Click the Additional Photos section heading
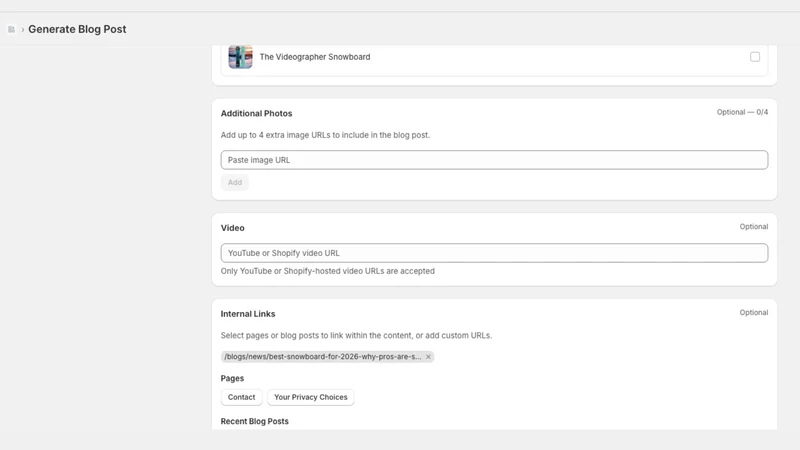 pos(256,113)
